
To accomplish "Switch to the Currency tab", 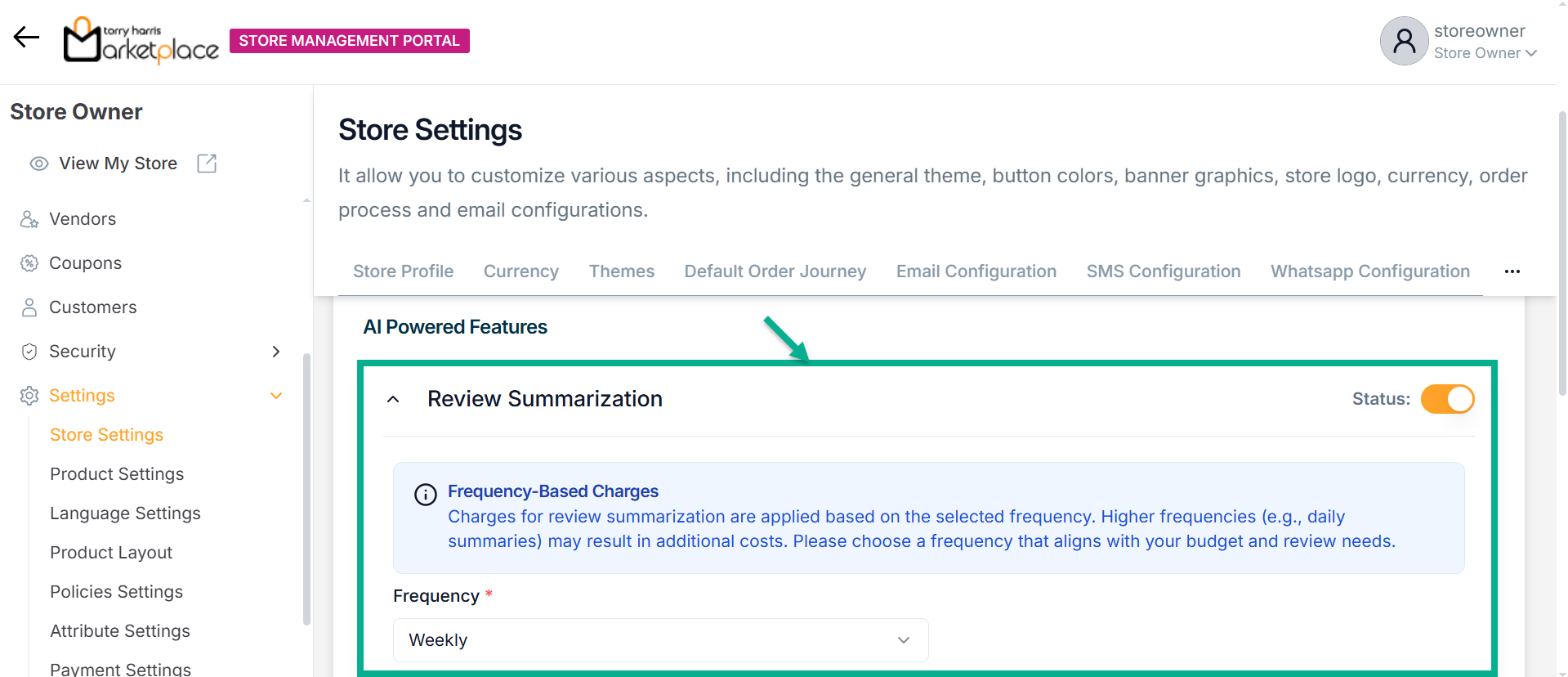I will pos(520,271).
